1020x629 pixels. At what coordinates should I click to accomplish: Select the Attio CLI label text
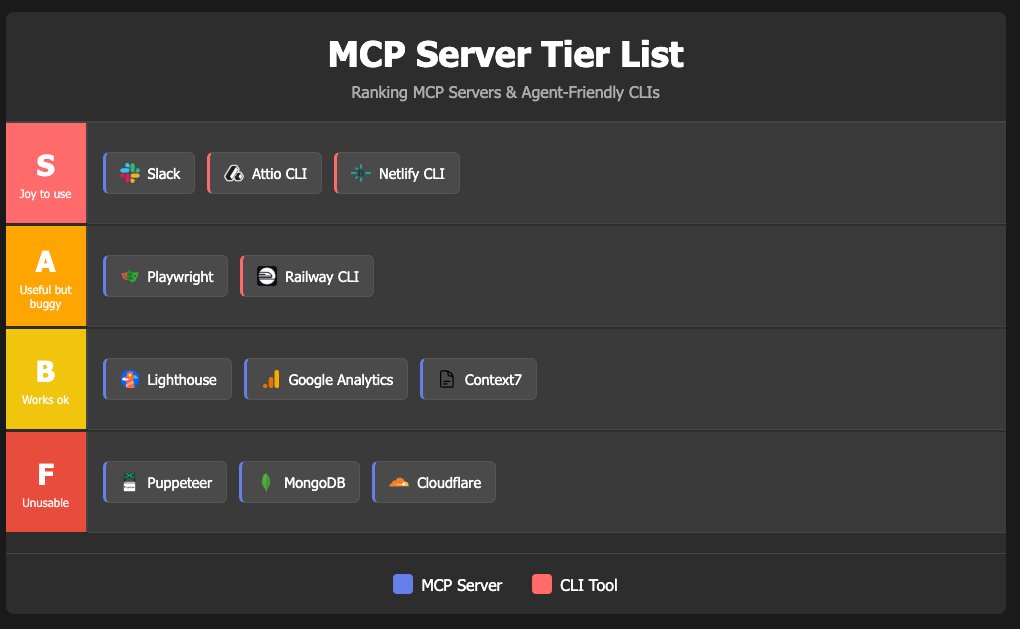click(279, 174)
